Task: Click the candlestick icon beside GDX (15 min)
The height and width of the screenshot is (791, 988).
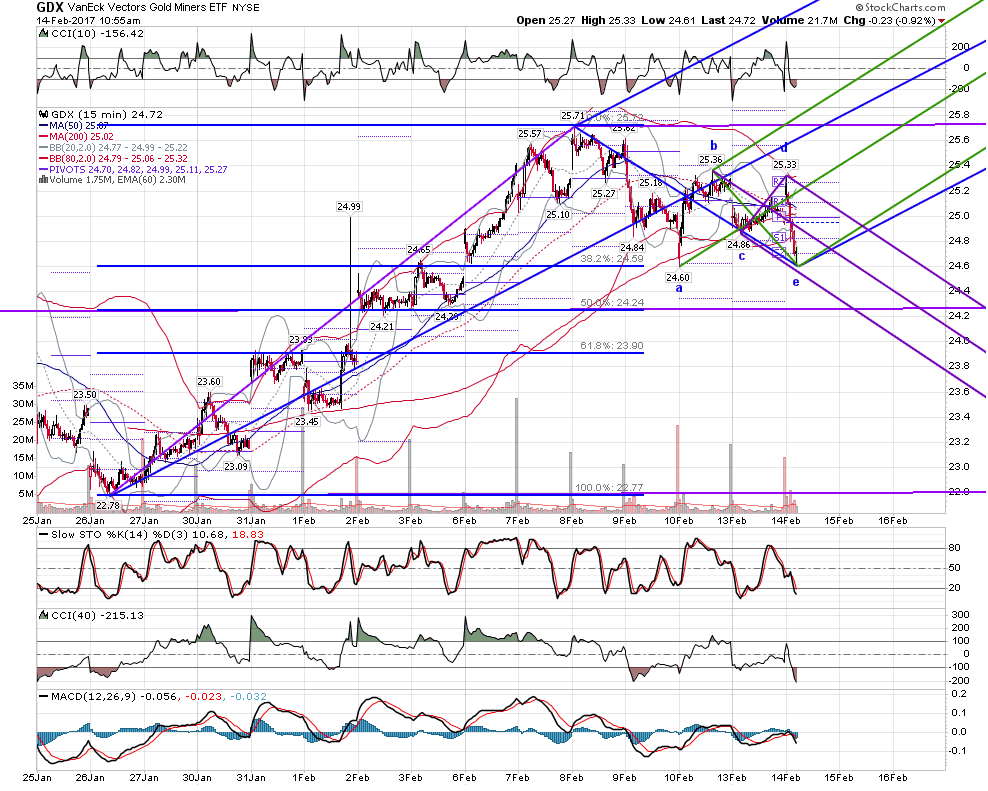Action: pos(43,115)
